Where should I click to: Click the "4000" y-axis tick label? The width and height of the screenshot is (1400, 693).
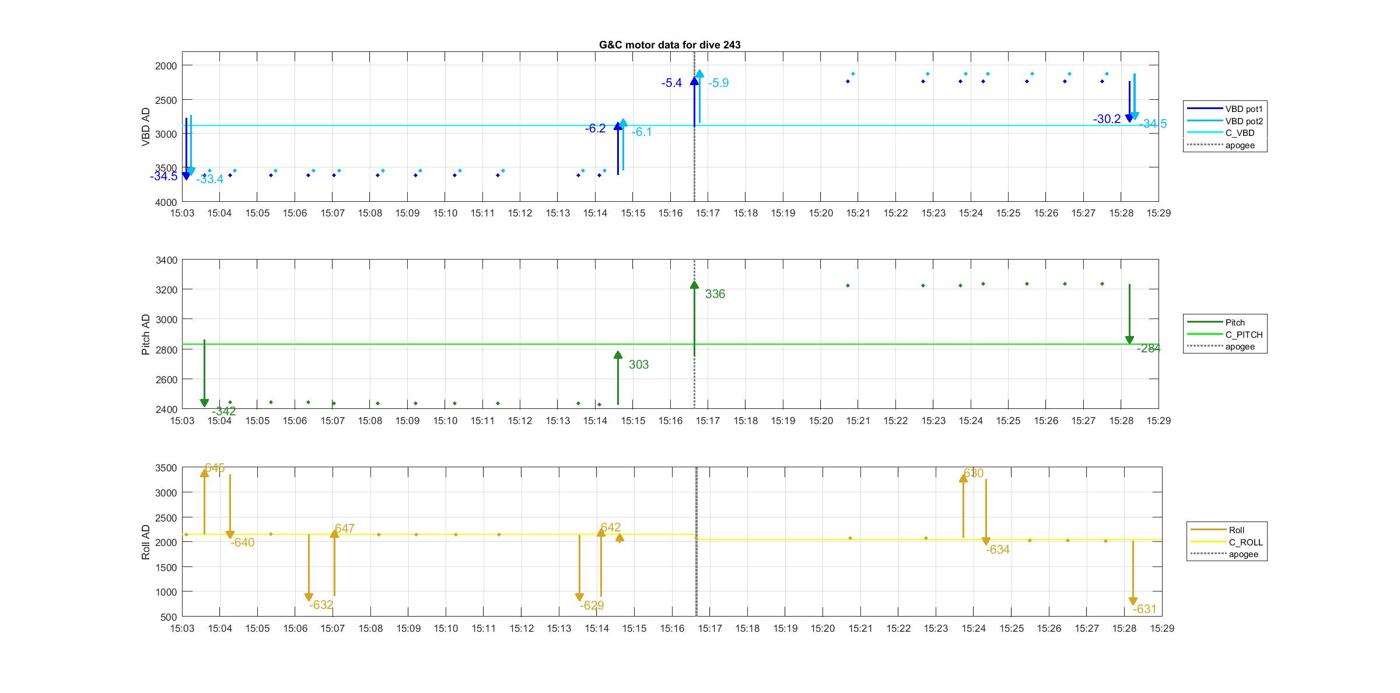165,202
